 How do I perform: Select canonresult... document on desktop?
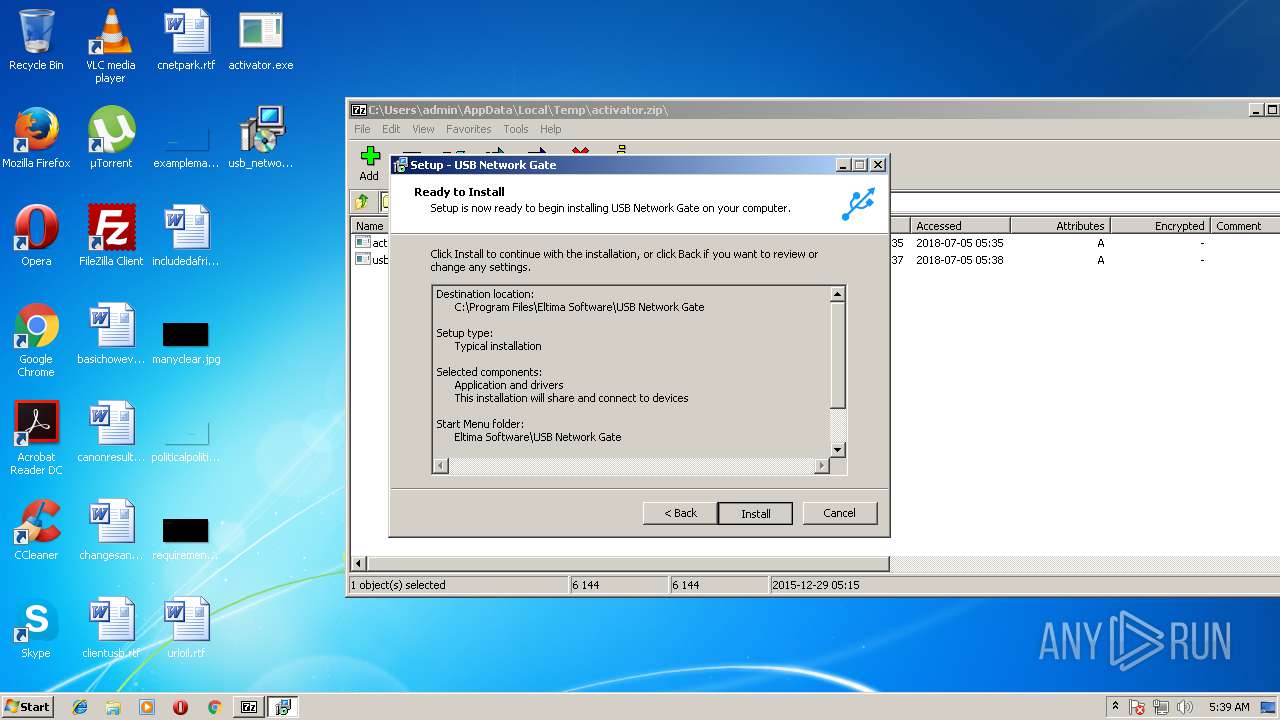pos(111,432)
